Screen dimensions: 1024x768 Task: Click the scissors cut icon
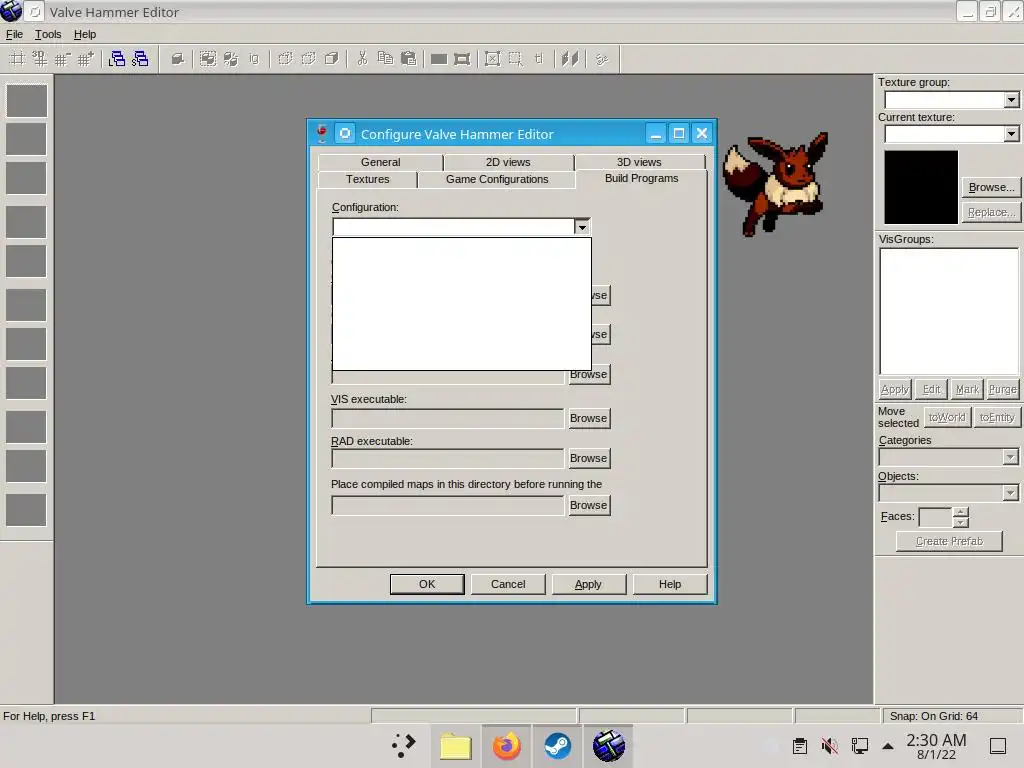click(x=362, y=59)
